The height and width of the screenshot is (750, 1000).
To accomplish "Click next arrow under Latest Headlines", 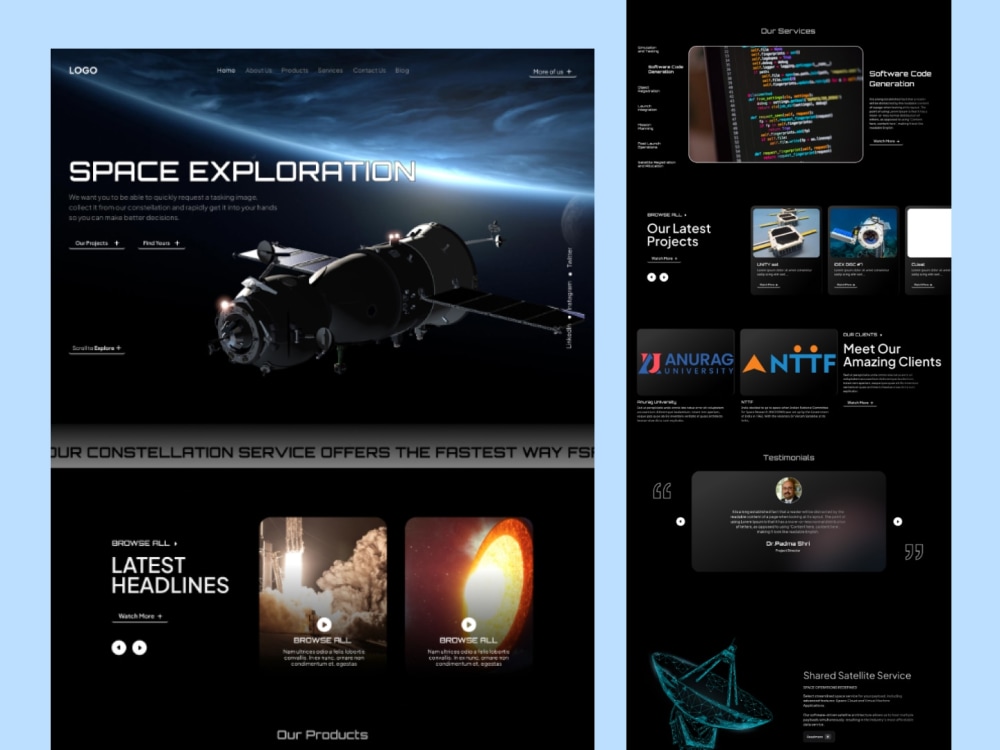I will point(140,648).
